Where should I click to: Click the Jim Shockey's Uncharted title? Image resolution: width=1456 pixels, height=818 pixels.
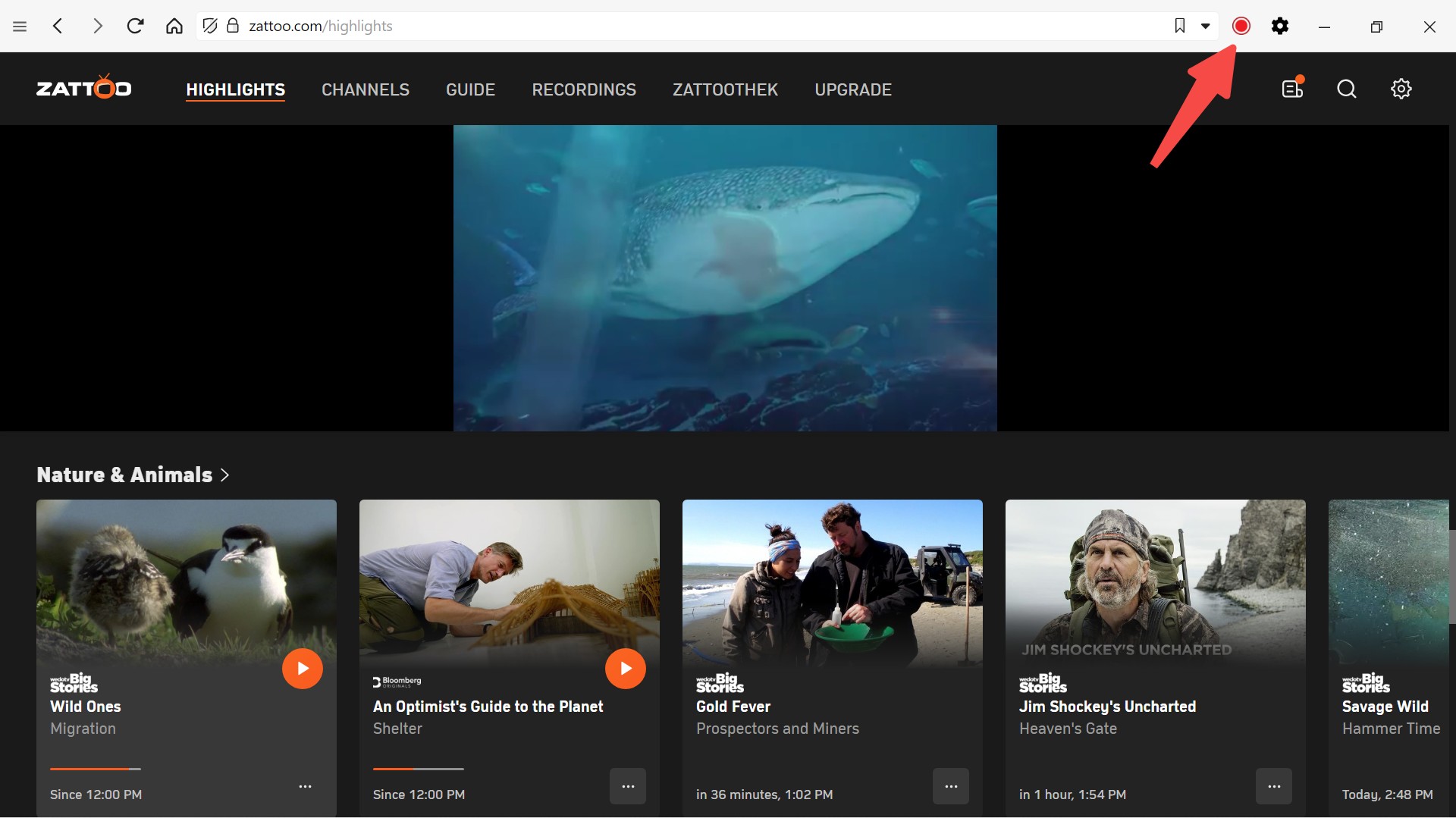pos(1107,707)
